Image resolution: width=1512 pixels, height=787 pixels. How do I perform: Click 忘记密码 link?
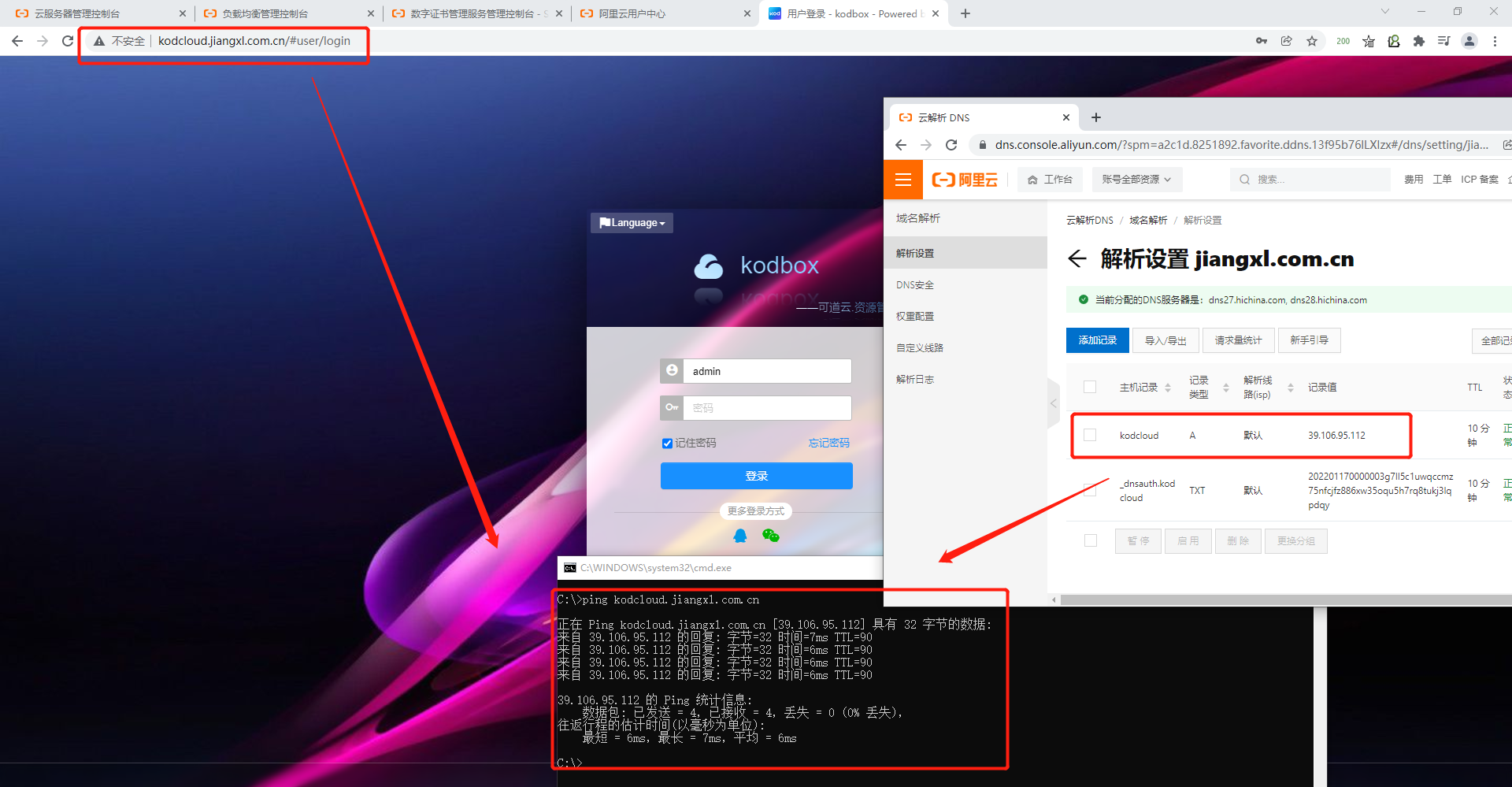pos(828,443)
